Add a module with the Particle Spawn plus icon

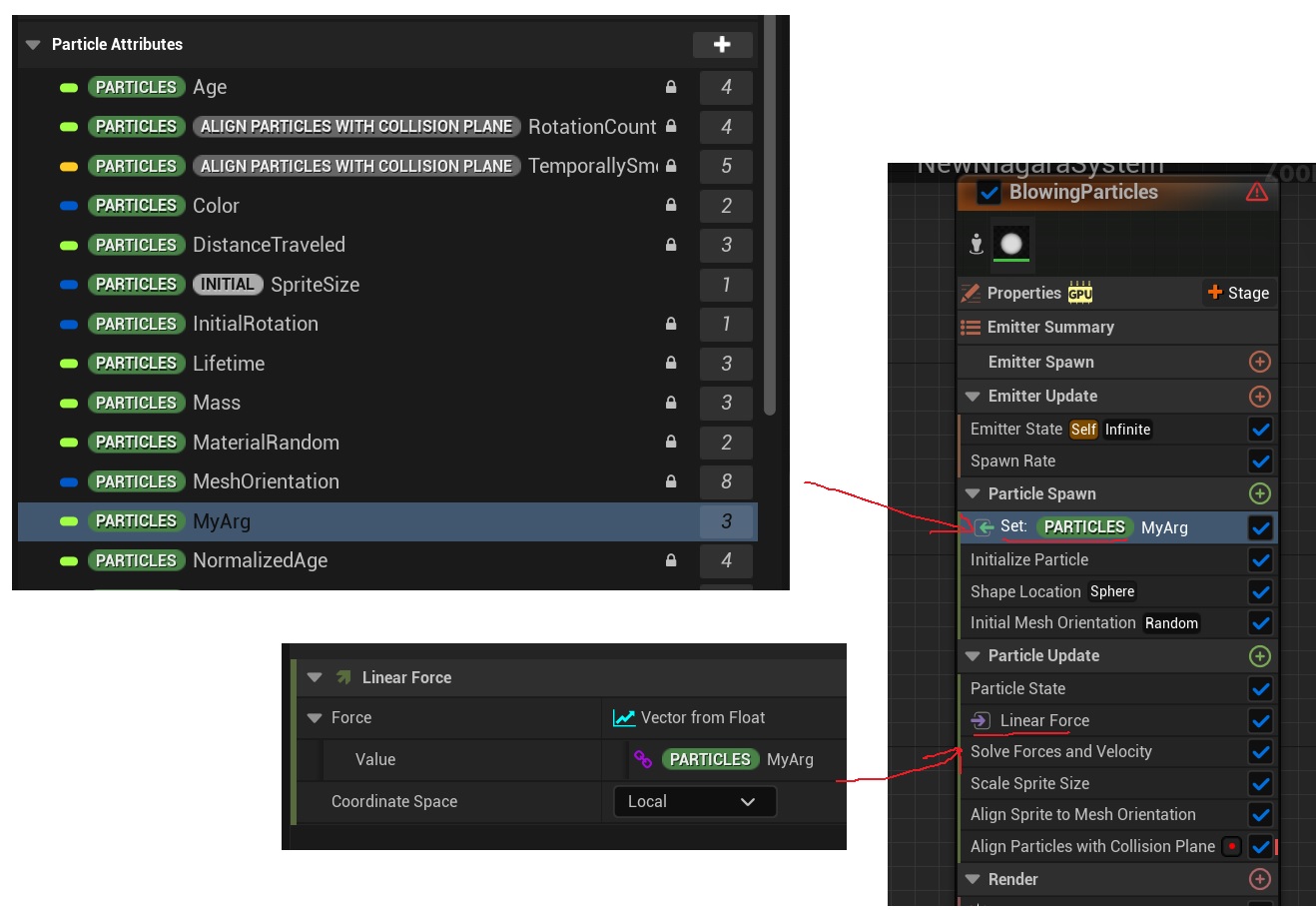[x=1260, y=493]
